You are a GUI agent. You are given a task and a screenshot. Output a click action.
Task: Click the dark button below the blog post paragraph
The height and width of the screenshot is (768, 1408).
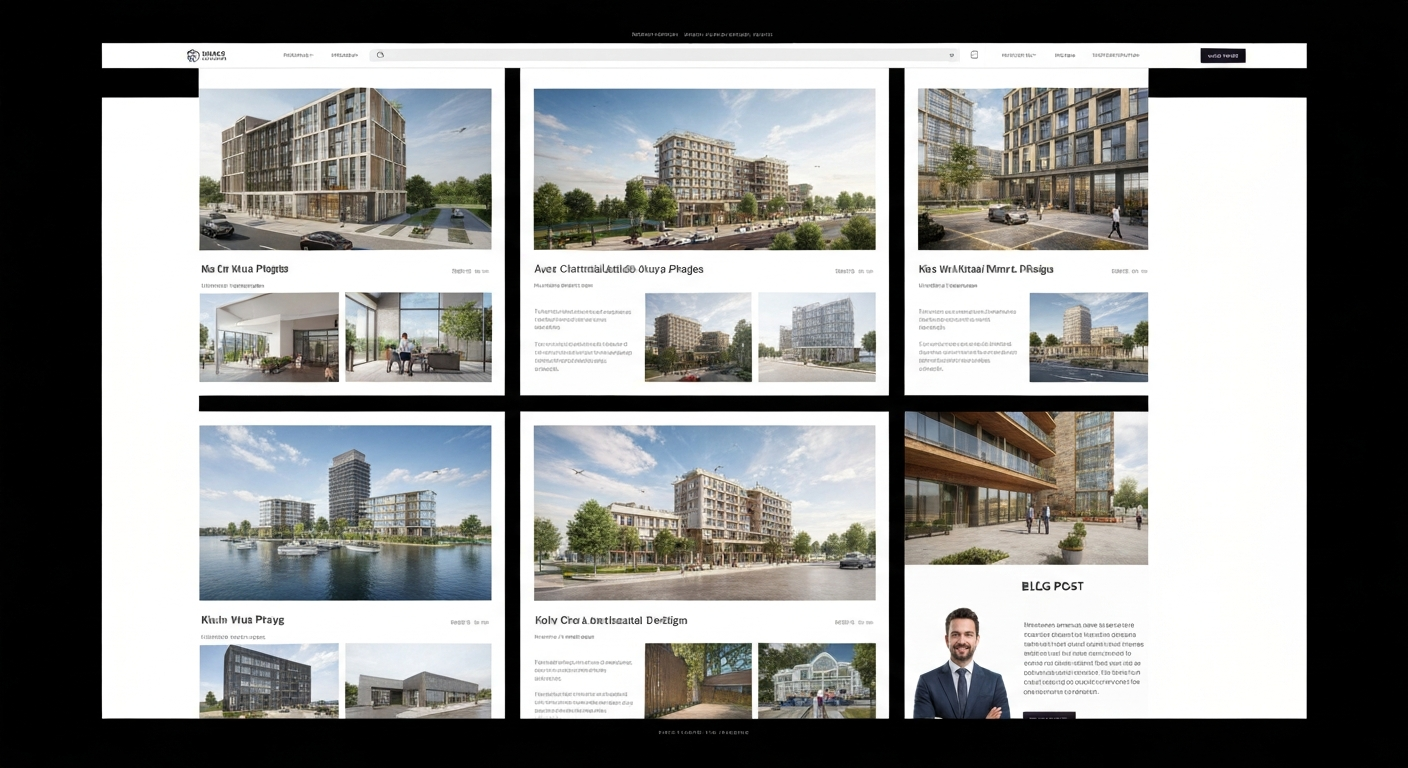(1051, 715)
